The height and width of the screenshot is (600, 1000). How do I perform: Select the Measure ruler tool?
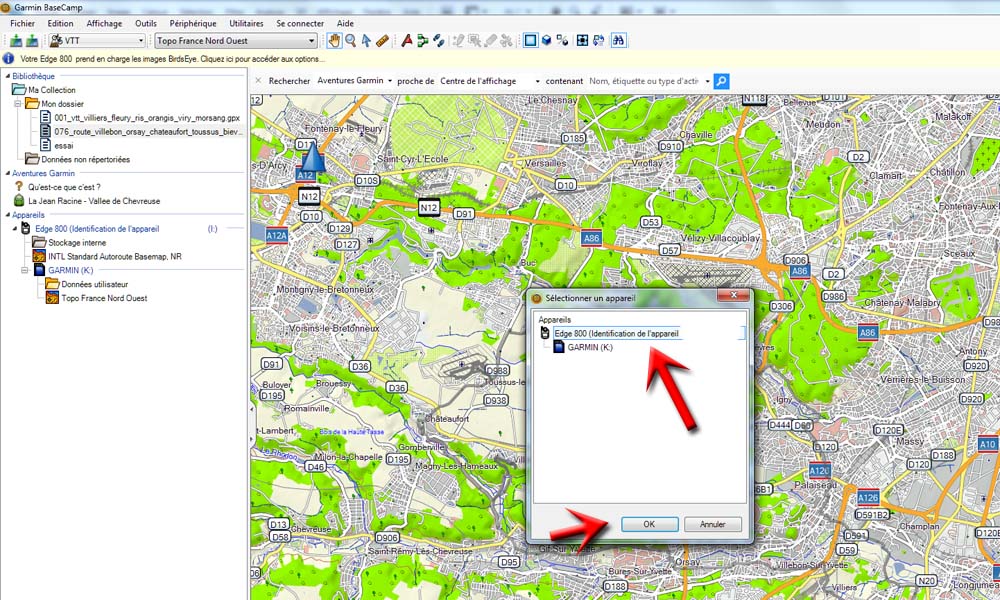pos(382,41)
